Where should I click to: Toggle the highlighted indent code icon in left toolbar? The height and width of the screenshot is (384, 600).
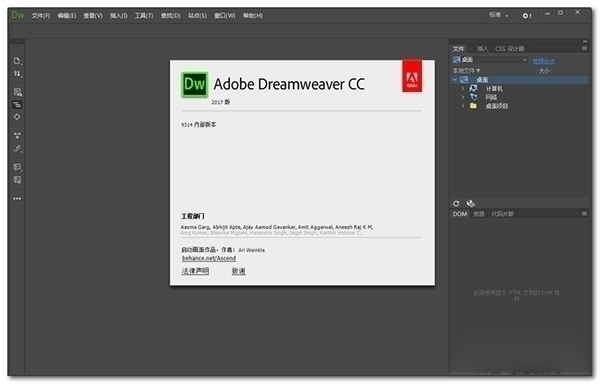tap(17, 105)
